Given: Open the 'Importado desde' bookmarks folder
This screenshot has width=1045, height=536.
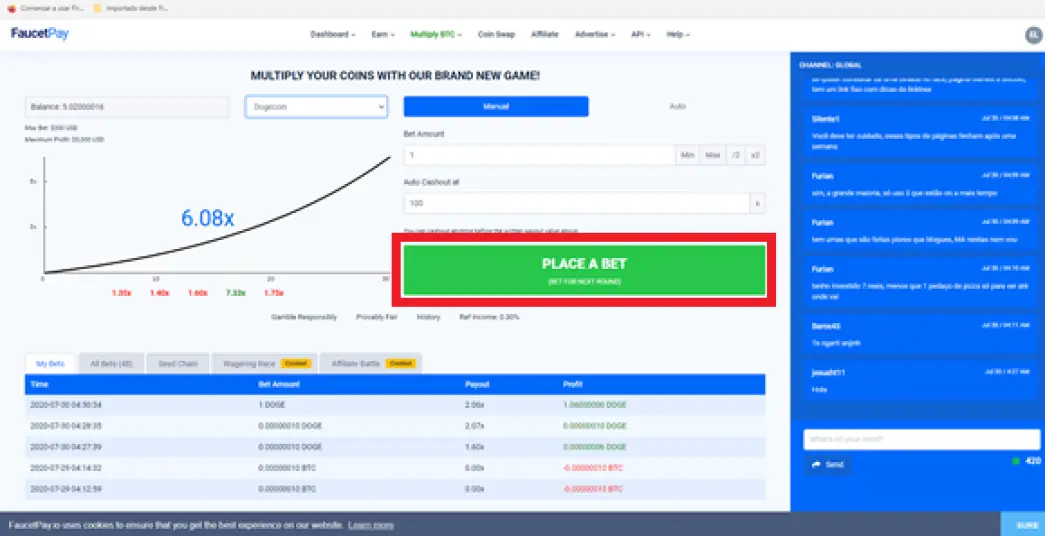Looking at the screenshot, I should tap(131, 9).
